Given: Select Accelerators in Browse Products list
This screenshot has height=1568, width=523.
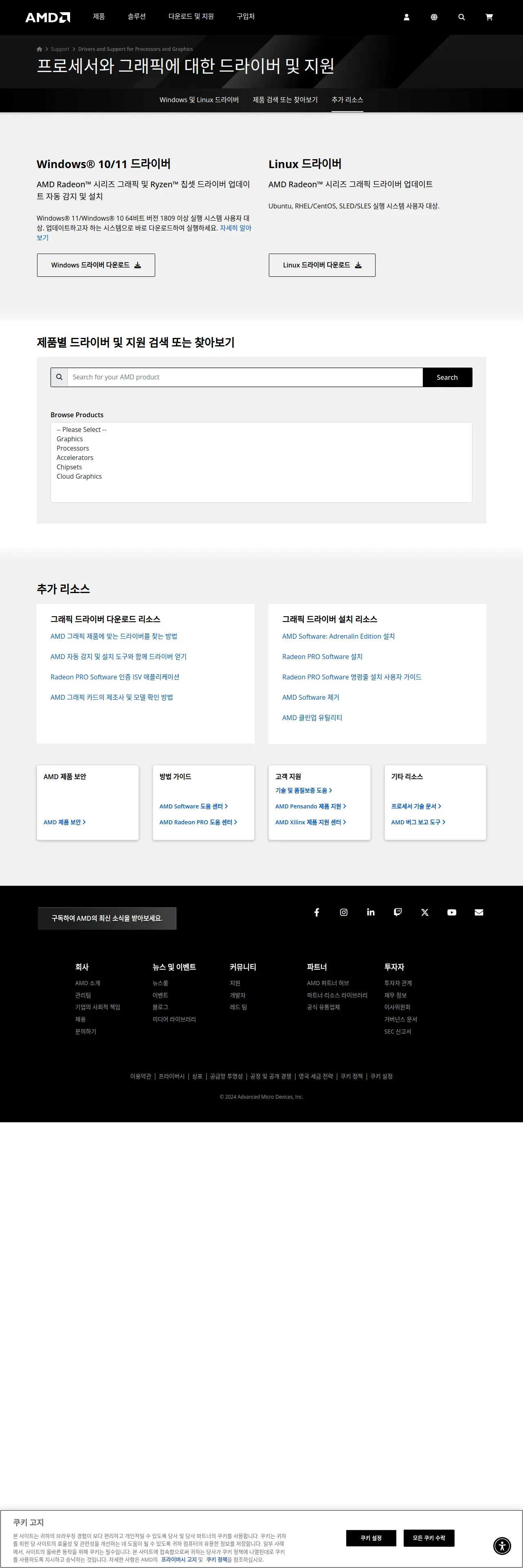Looking at the screenshot, I should (x=75, y=458).
